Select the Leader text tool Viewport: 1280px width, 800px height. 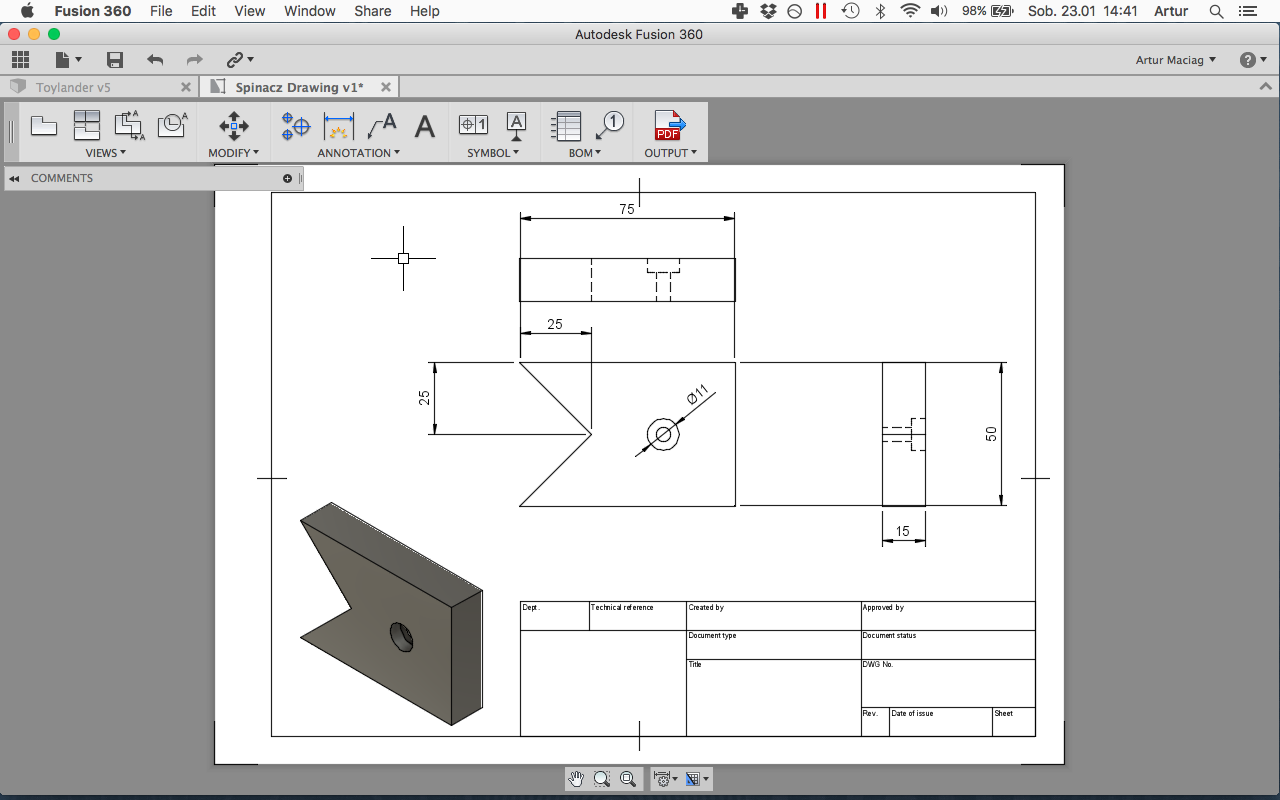382,126
